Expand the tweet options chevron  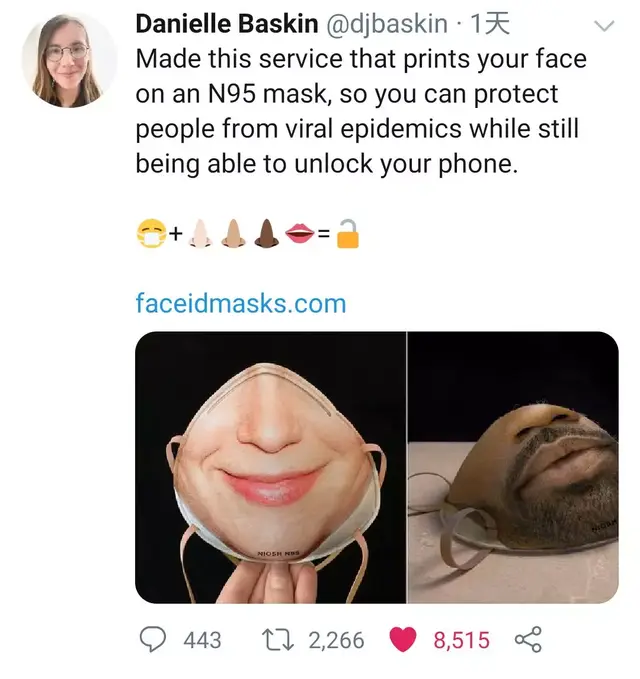[x=604, y=25]
